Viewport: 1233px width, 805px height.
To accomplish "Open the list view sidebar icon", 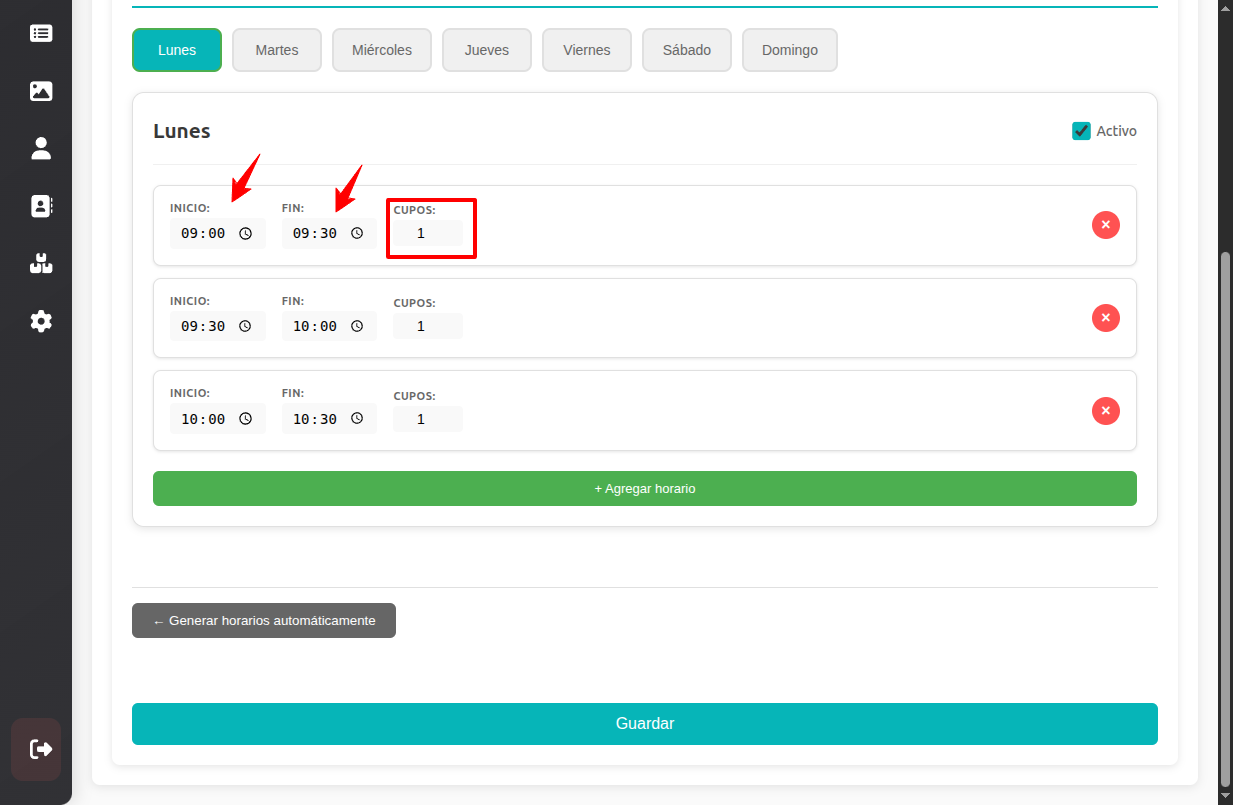I will 41,33.
